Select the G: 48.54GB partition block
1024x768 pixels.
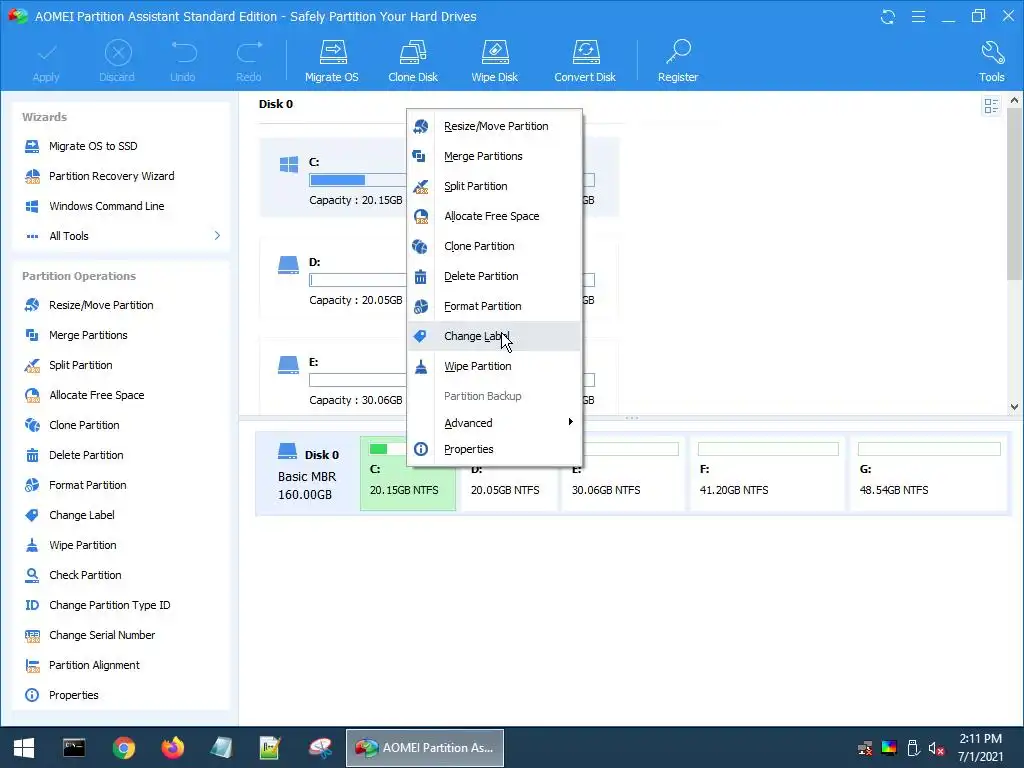(928, 473)
